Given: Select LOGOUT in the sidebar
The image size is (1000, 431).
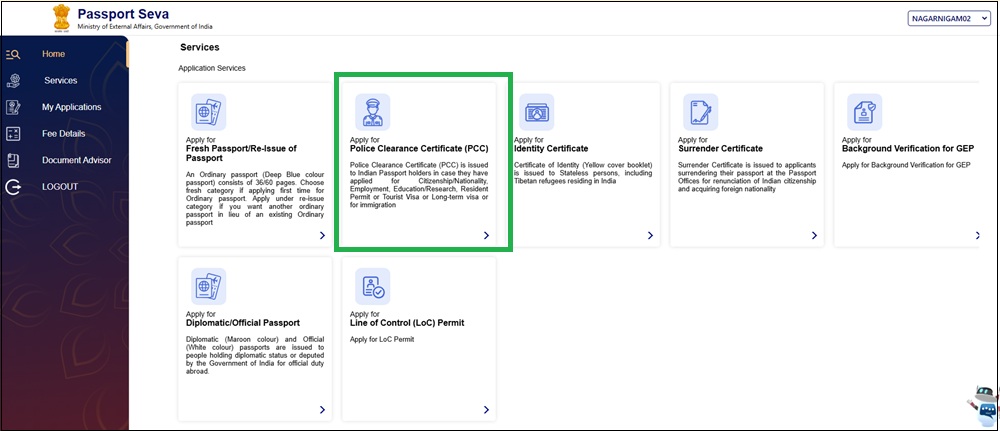Looking at the screenshot, I should [x=60, y=187].
